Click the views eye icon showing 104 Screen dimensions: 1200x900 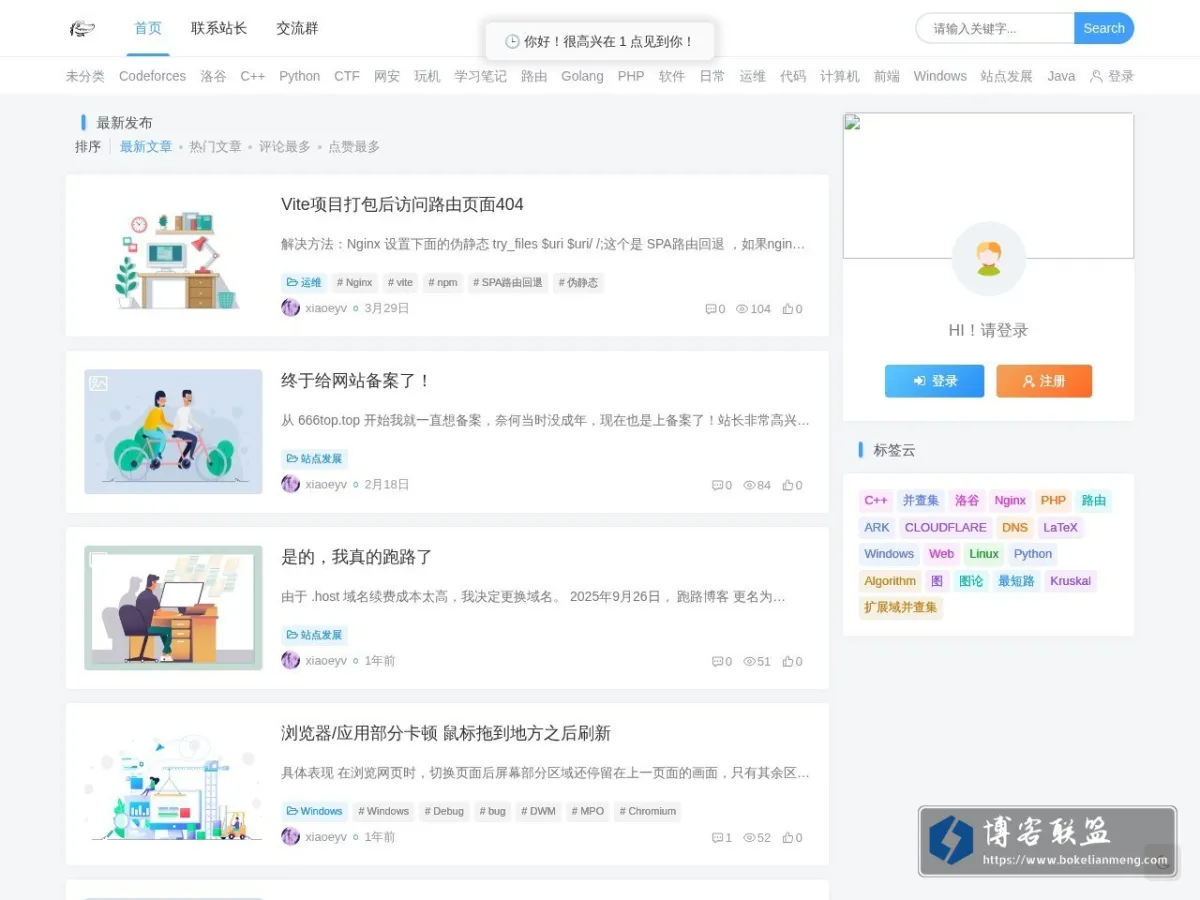pyautogui.click(x=742, y=309)
